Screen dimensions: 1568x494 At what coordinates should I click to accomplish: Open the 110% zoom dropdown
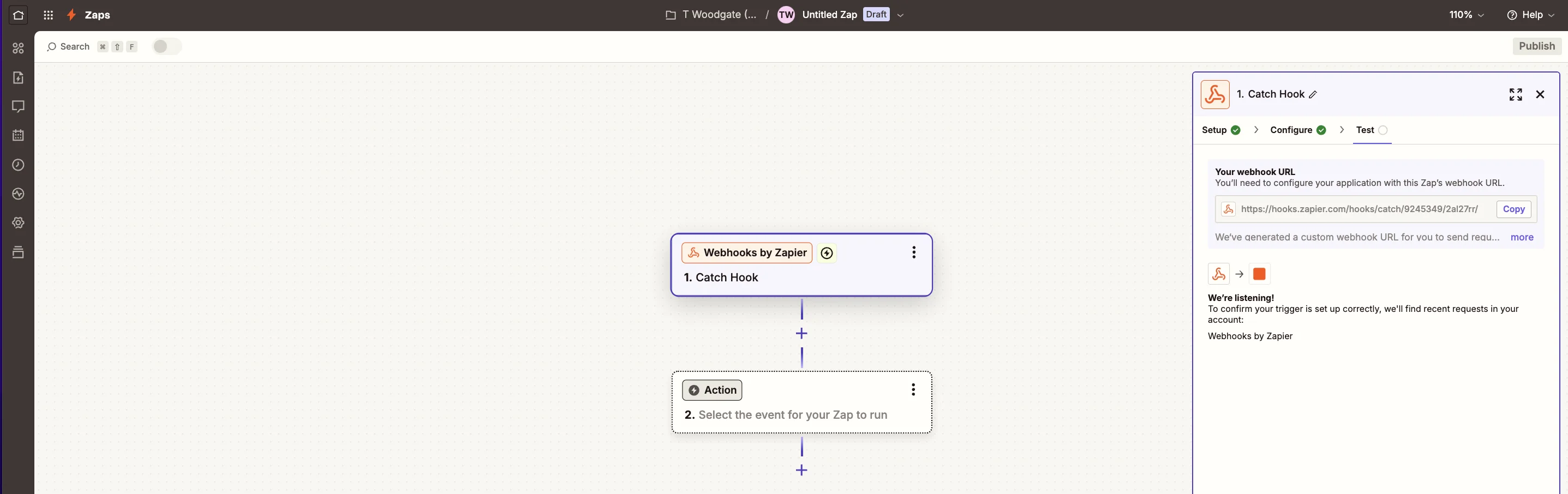point(1467,15)
